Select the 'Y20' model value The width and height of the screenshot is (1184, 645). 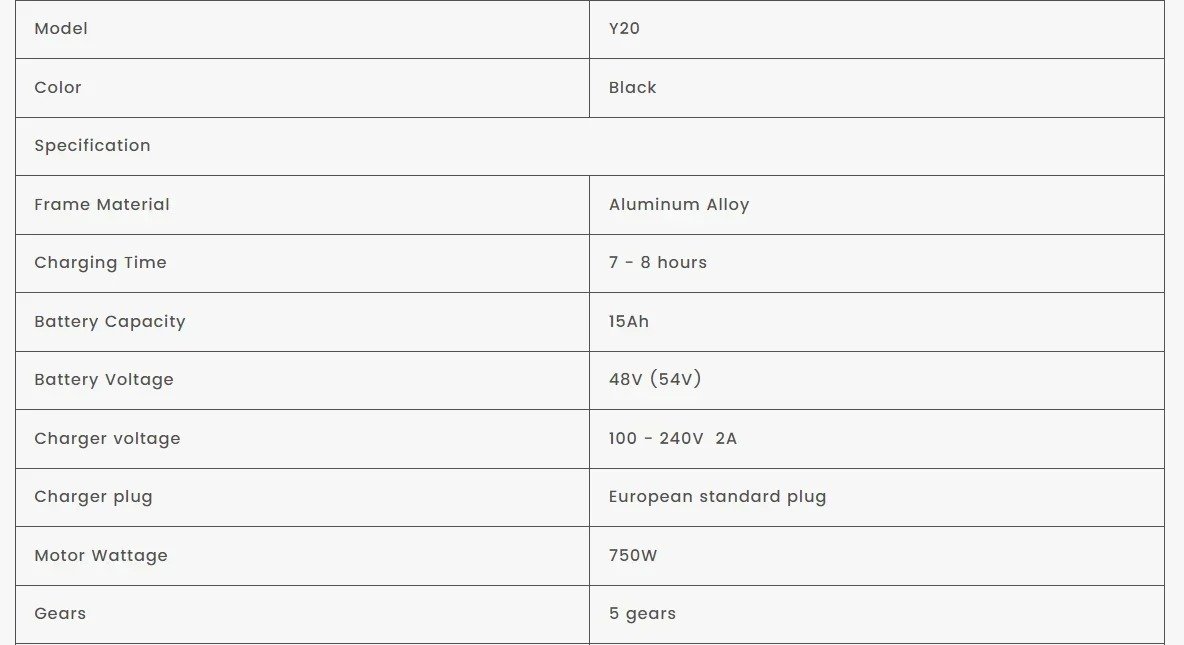click(x=624, y=29)
